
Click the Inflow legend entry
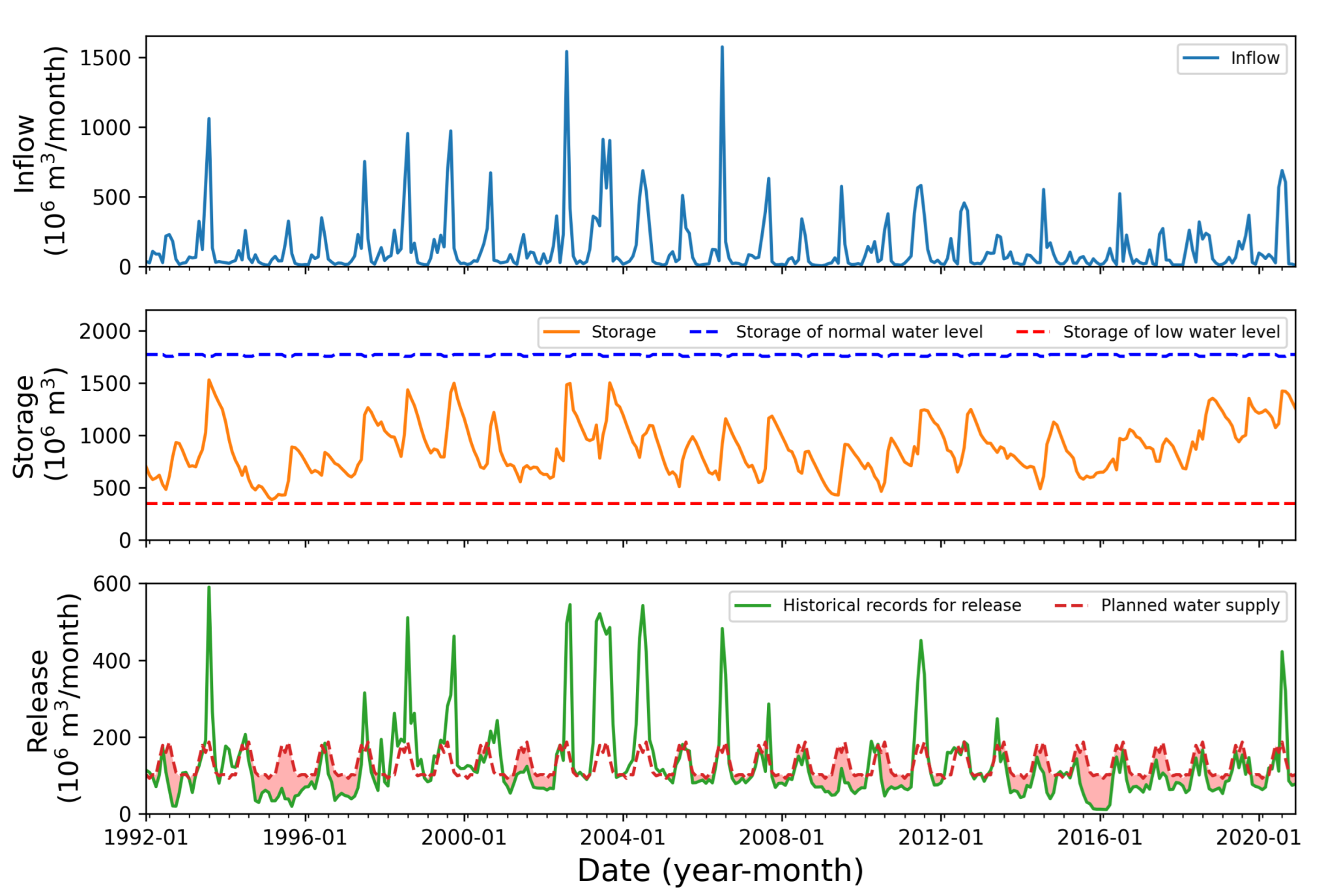pos(1254,59)
